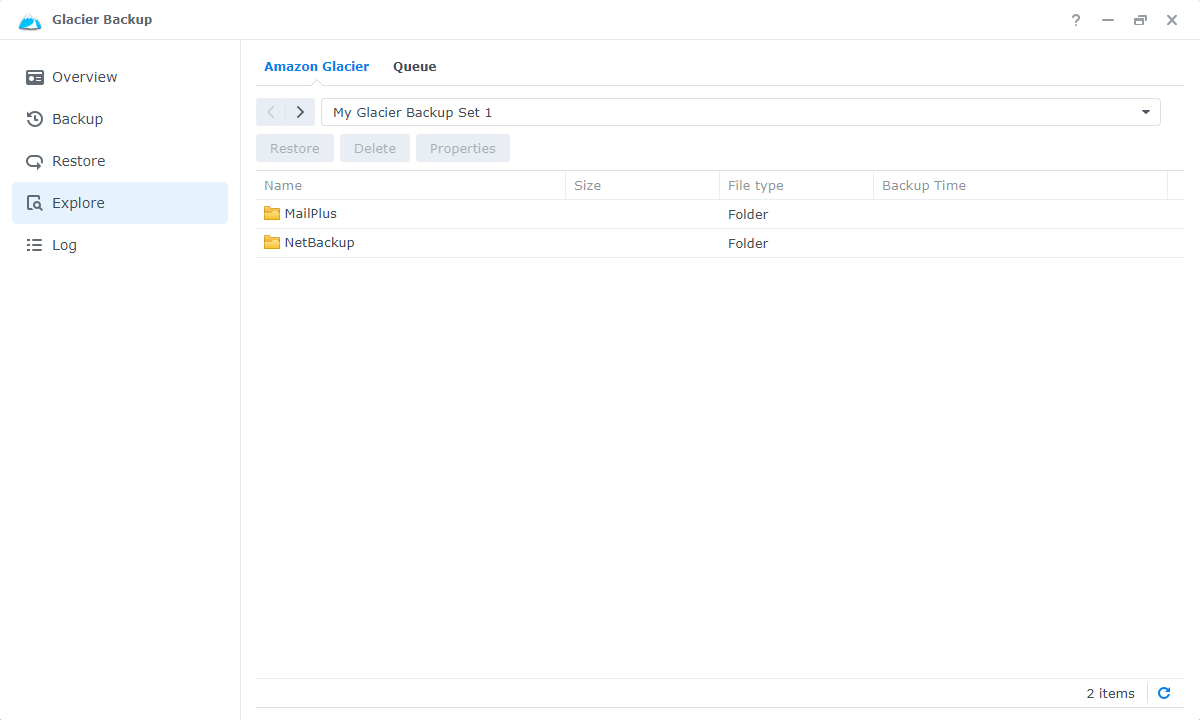Navigate back using the left arrow
The height and width of the screenshot is (720, 1200).
(x=270, y=112)
